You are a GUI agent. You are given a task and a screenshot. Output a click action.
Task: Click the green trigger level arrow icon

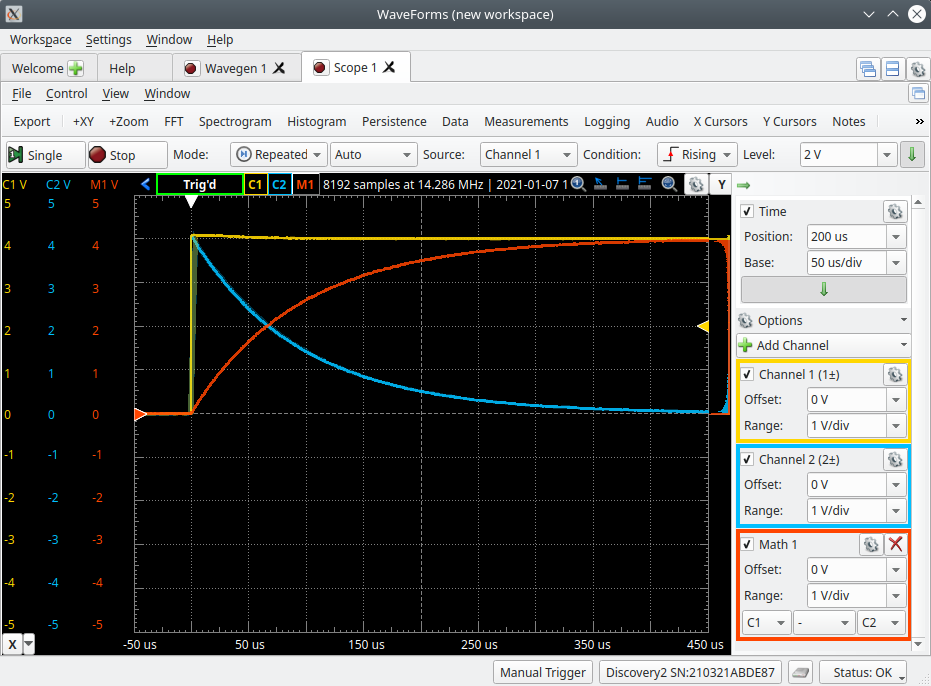(911, 155)
